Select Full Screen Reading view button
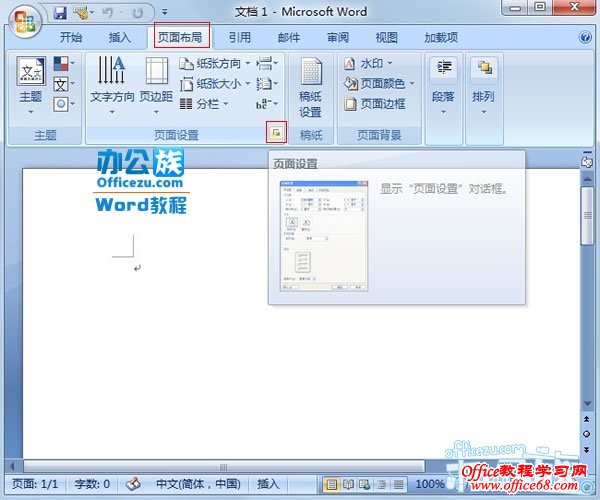The width and height of the screenshot is (600, 500). tap(348, 485)
